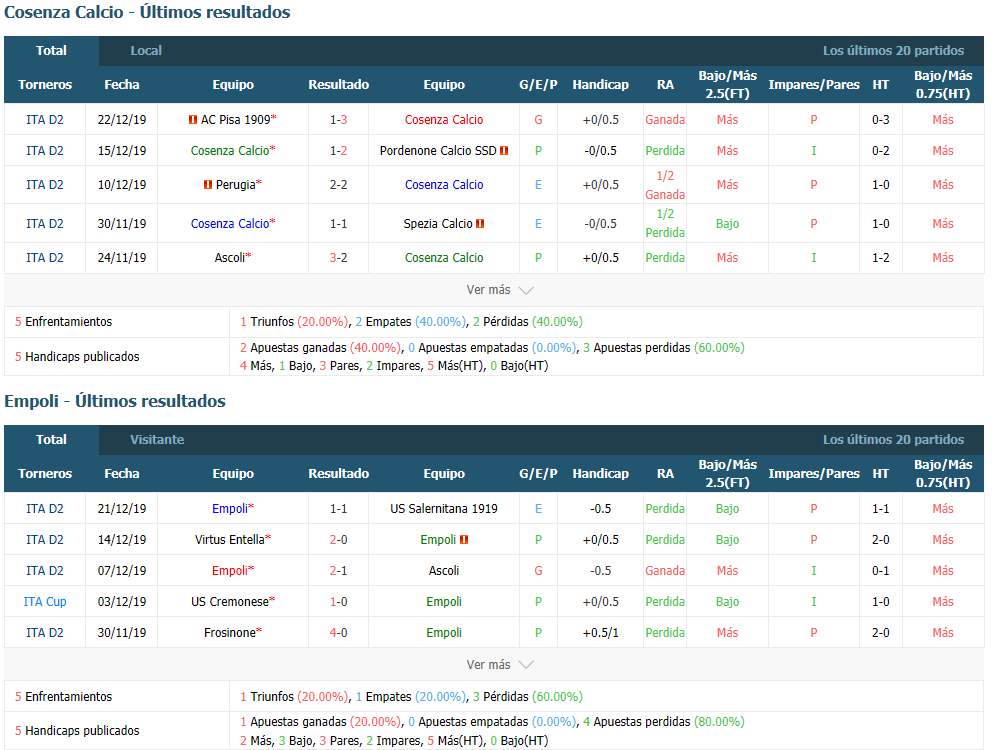Click '5 Handicaps publicados' under Empoli
This screenshot has height=750, width=1003.
pos(77,731)
